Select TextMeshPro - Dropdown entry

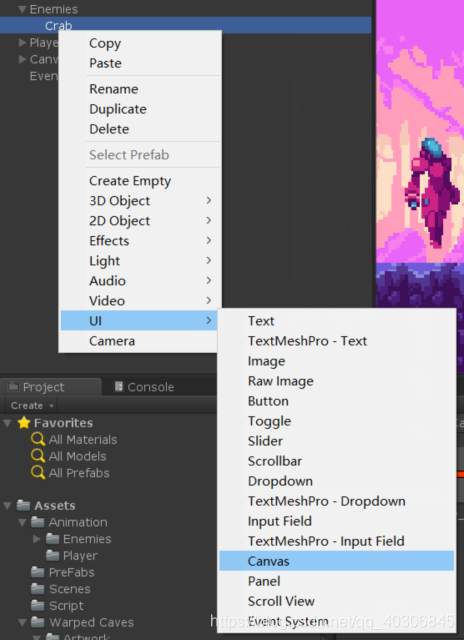[337, 501]
